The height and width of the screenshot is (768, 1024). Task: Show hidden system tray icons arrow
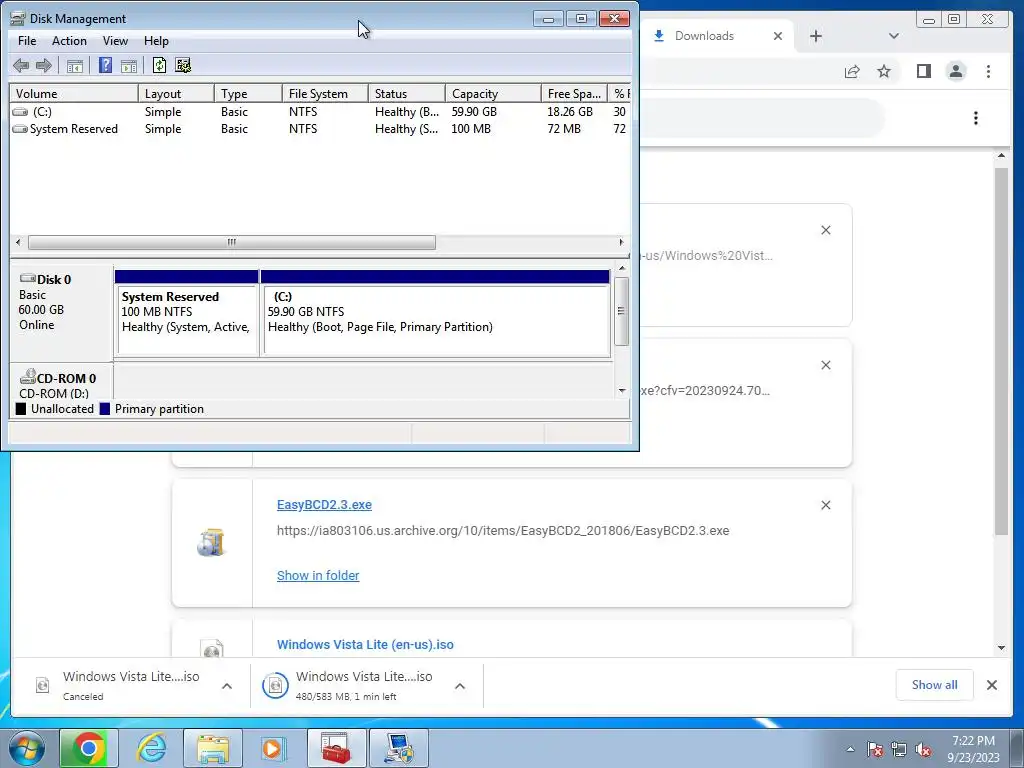(x=850, y=749)
